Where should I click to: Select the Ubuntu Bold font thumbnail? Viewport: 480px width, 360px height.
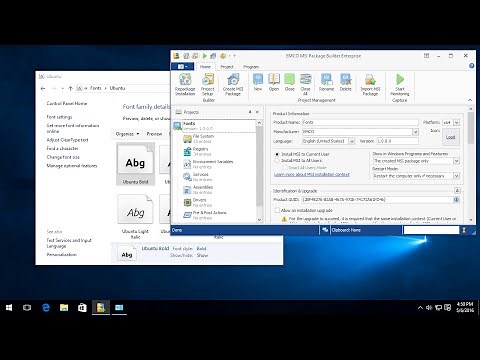tap(136, 164)
